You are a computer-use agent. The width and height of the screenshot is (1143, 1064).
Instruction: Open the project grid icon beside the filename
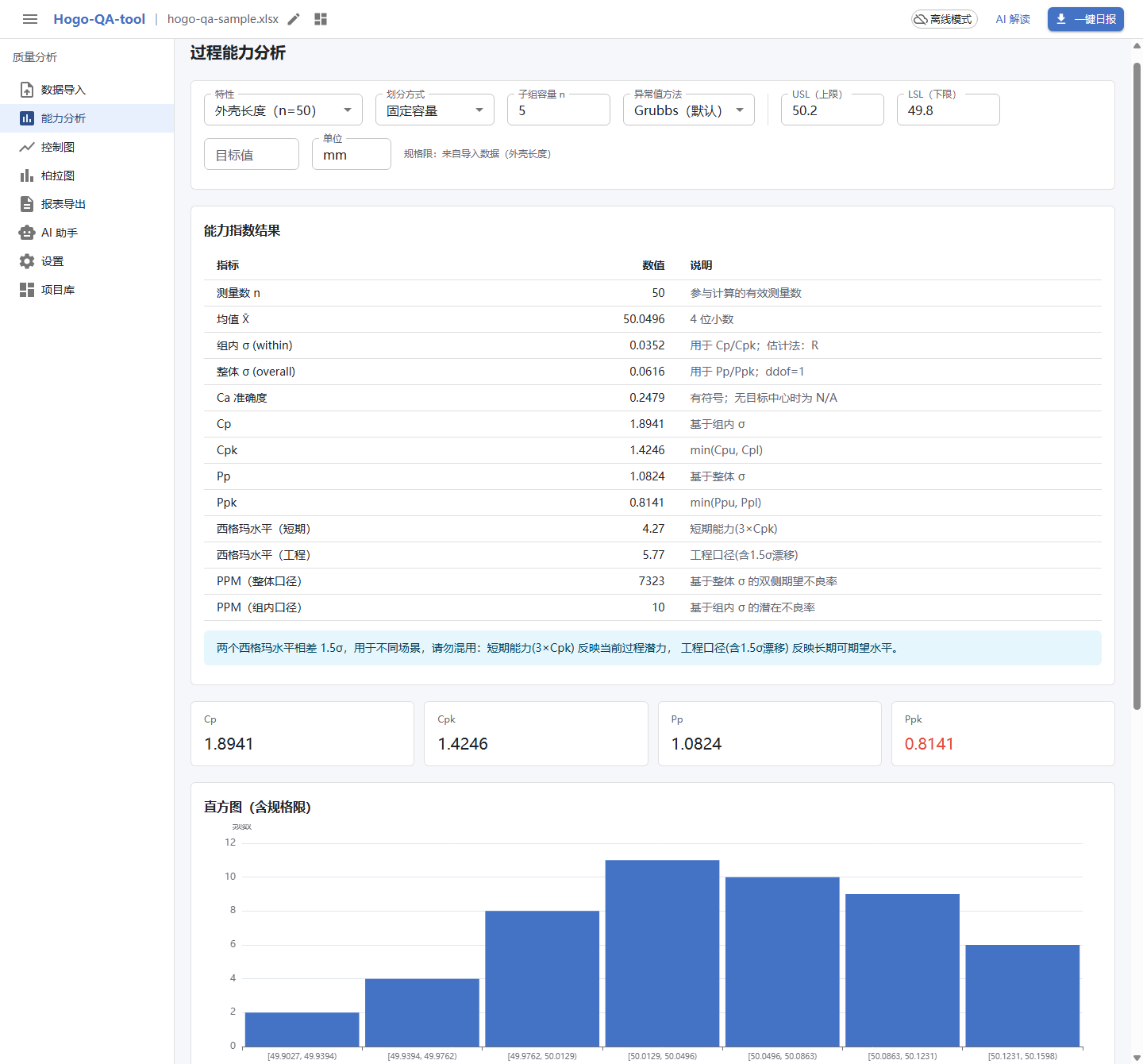click(321, 19)
